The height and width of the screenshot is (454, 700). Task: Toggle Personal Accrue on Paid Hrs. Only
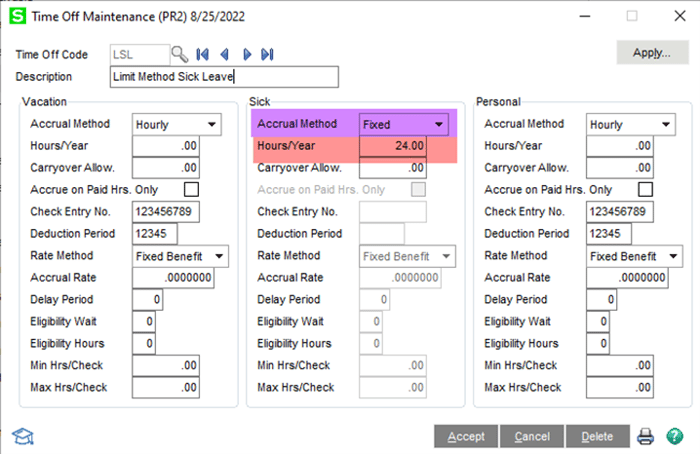click(x=645, y=189)
